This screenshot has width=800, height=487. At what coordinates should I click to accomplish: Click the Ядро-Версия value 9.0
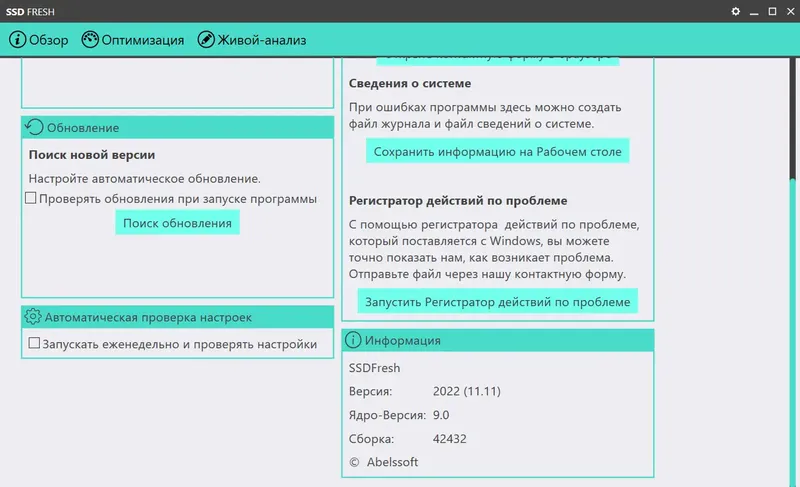[441, 415]
